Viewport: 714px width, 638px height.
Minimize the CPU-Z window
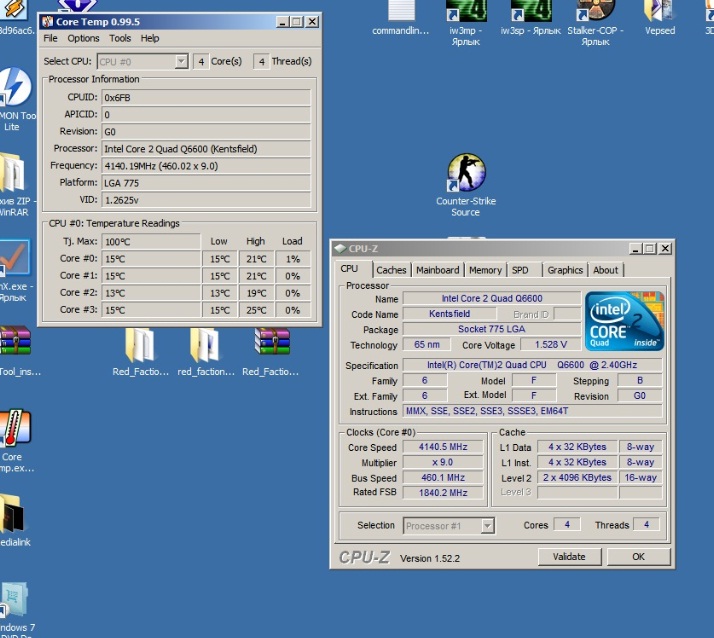click(x=635, y=249)
